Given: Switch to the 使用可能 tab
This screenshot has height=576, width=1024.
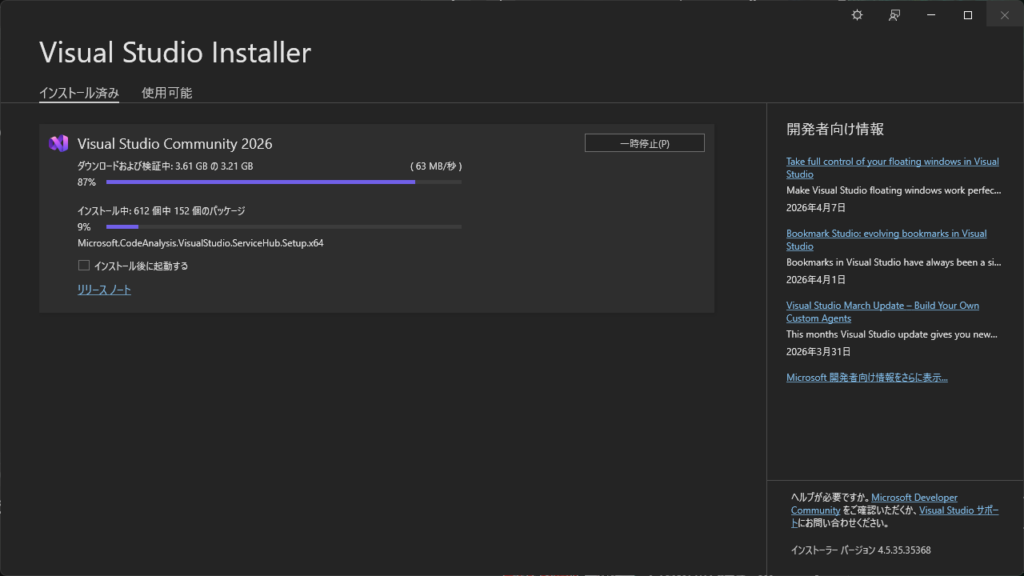Looking at the screenshot, I should [167, 93].
